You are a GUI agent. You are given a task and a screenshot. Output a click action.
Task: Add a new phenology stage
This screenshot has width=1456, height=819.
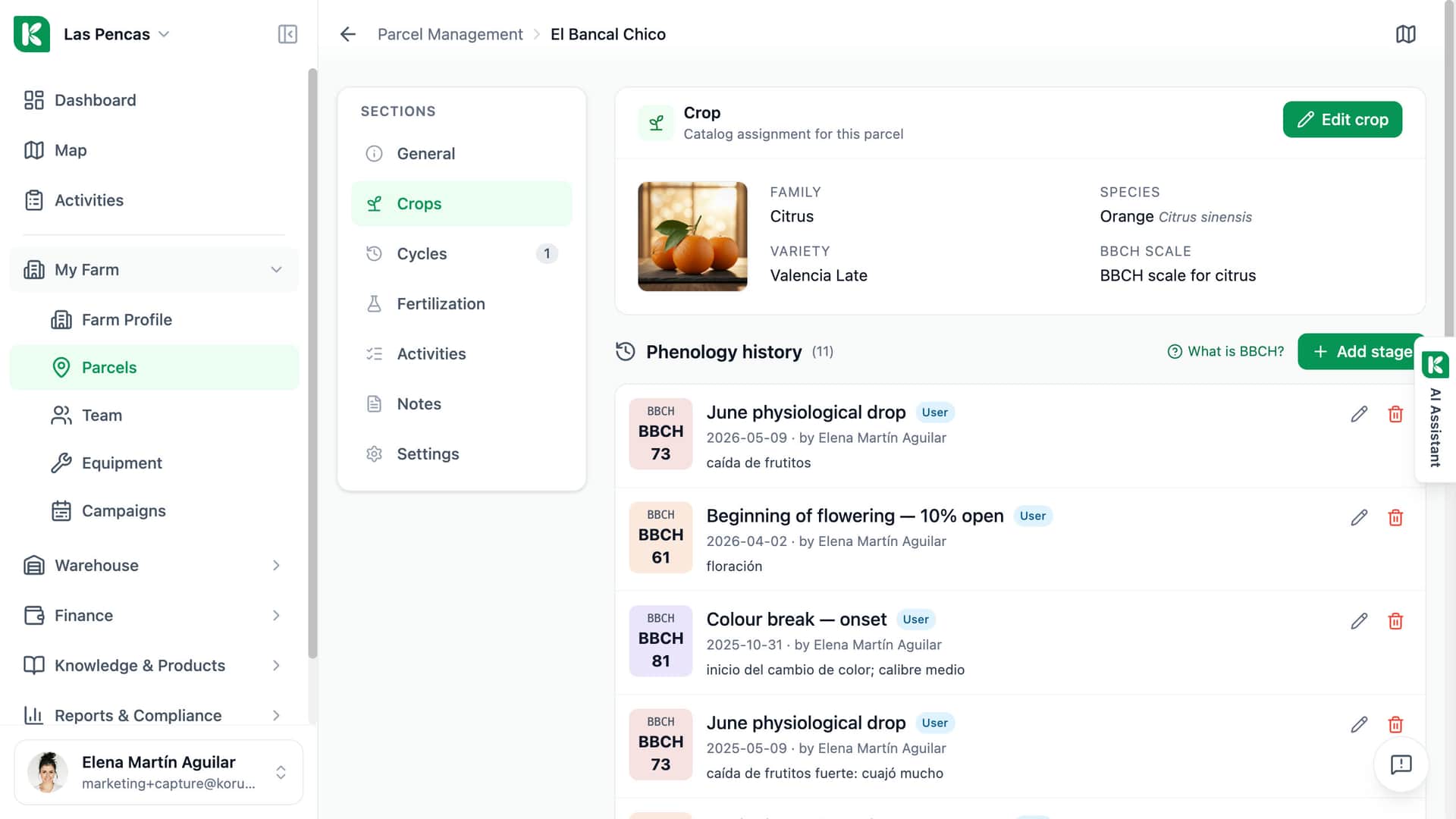(1362, 352)
